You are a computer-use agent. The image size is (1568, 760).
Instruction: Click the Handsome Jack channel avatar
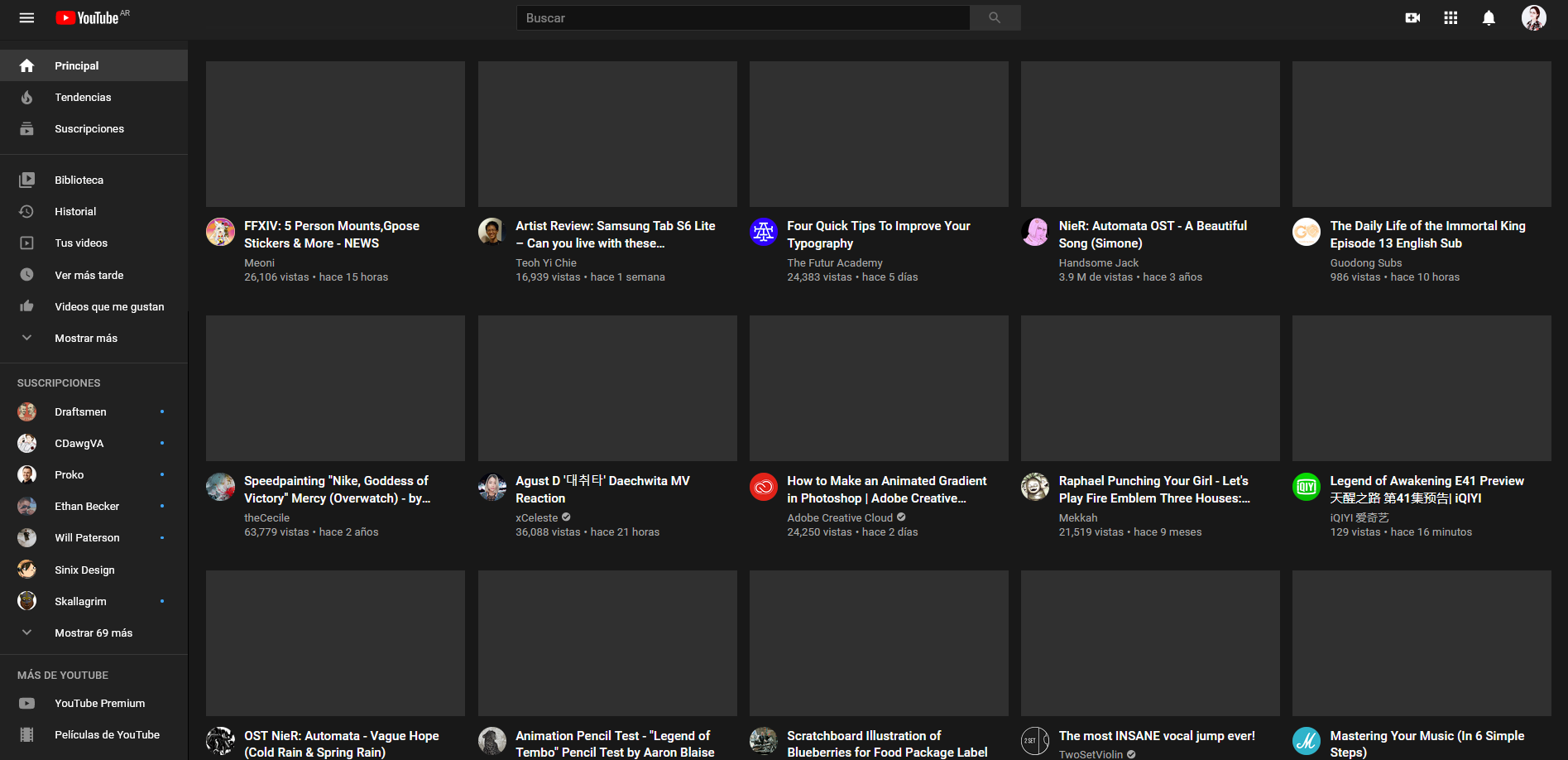coord(1034,232)
